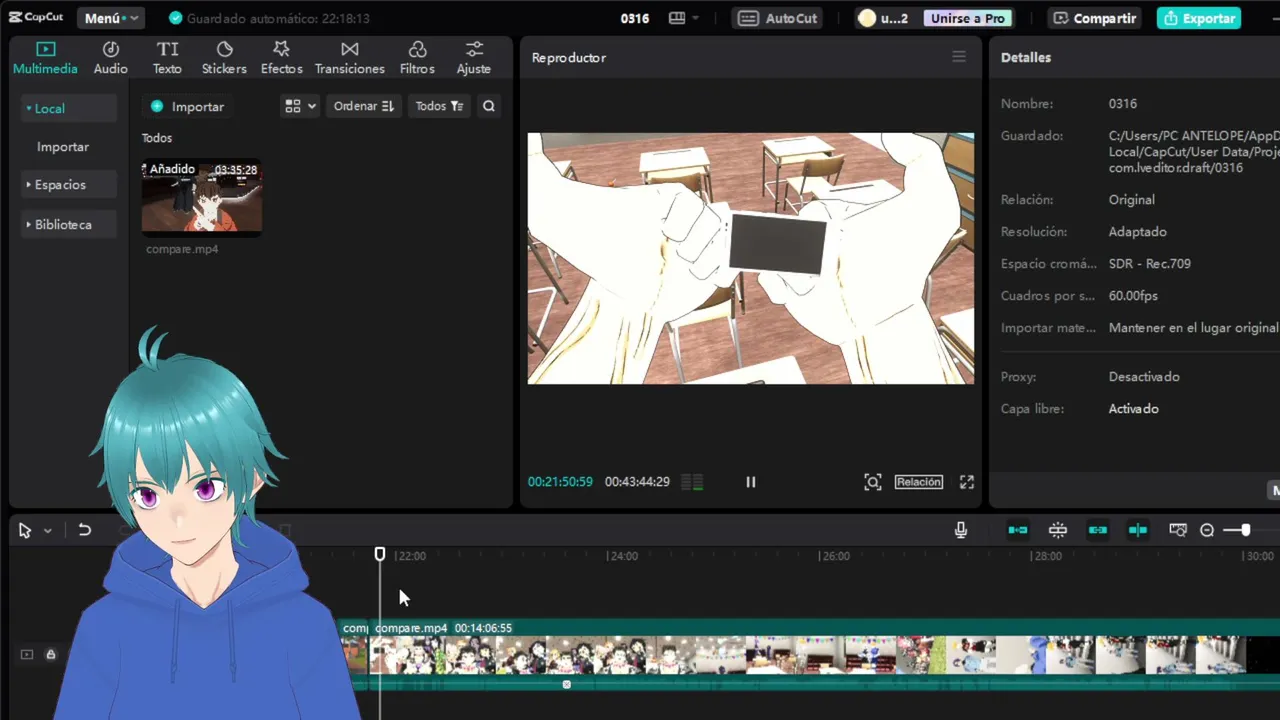Viewport: 1280px width, 720px height.
Task: Click the AutoCut button
Action: coord(779,18)
